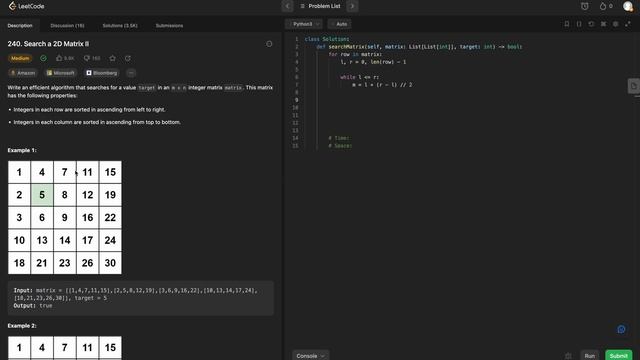Click highlighted cell 5 in Example 1 matrix
This screenshot has width=640, height=360.
click(x=42, y=195)
